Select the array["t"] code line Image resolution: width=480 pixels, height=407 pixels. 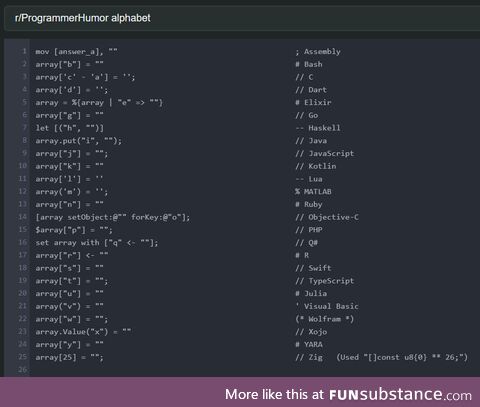pos(72,281)
